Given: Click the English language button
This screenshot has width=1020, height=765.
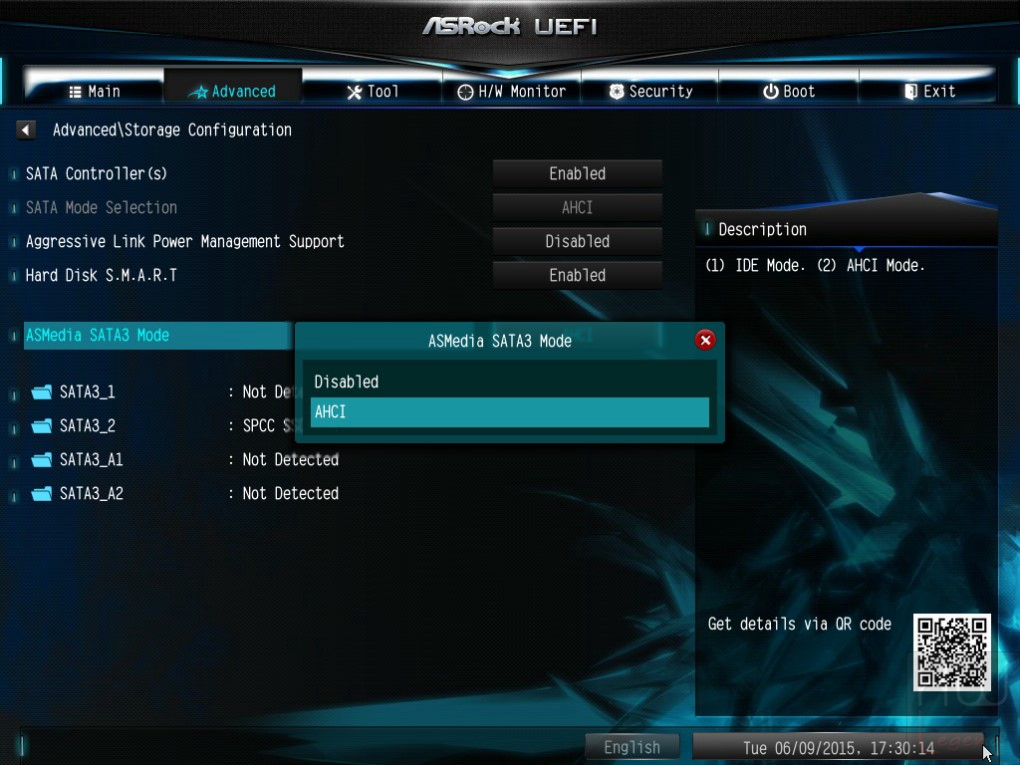Looking at the screenshot, I should click(632, 747).
